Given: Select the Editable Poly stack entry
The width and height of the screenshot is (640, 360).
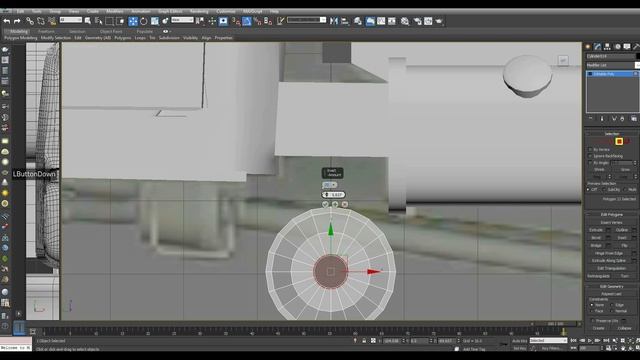Looking at the screenshot, I should pos(612,74).
